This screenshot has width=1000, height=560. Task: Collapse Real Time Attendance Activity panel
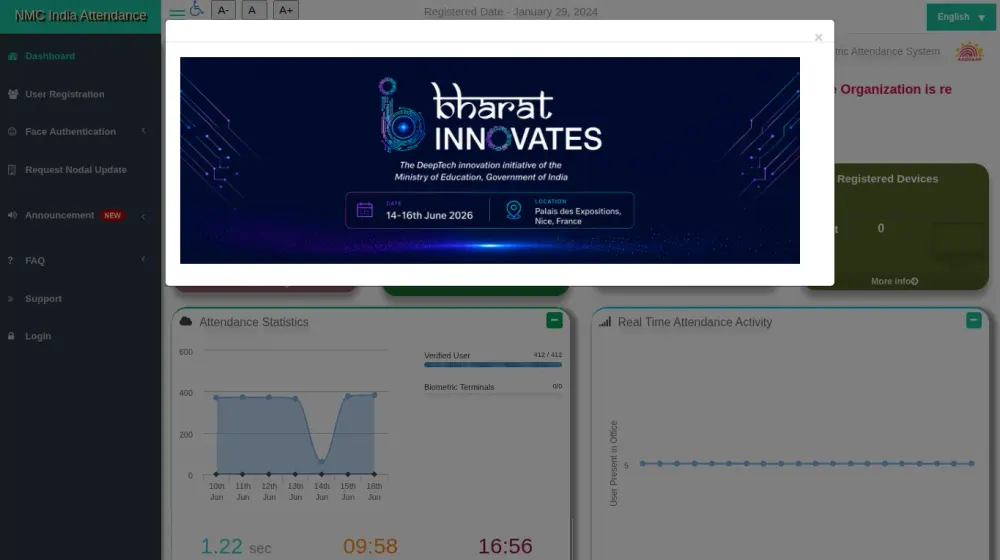pos(973,320)
